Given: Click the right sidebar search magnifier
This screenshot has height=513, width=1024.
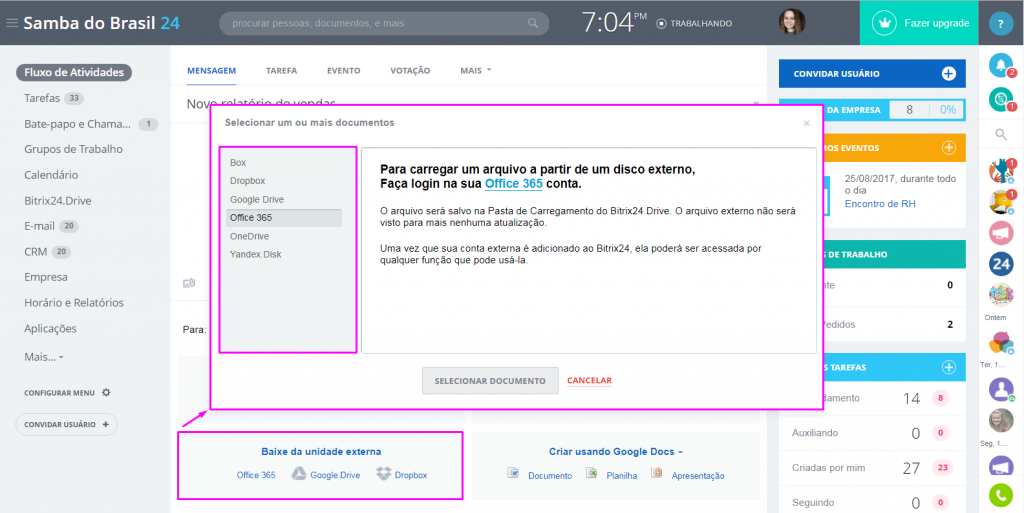Looking at the screenshot, I should (1000, 134).
